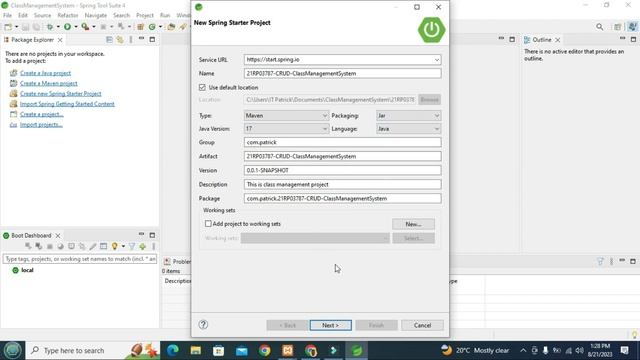640x360 pixels.
Task: Open the Source menu
Action: tap(42, 15)
